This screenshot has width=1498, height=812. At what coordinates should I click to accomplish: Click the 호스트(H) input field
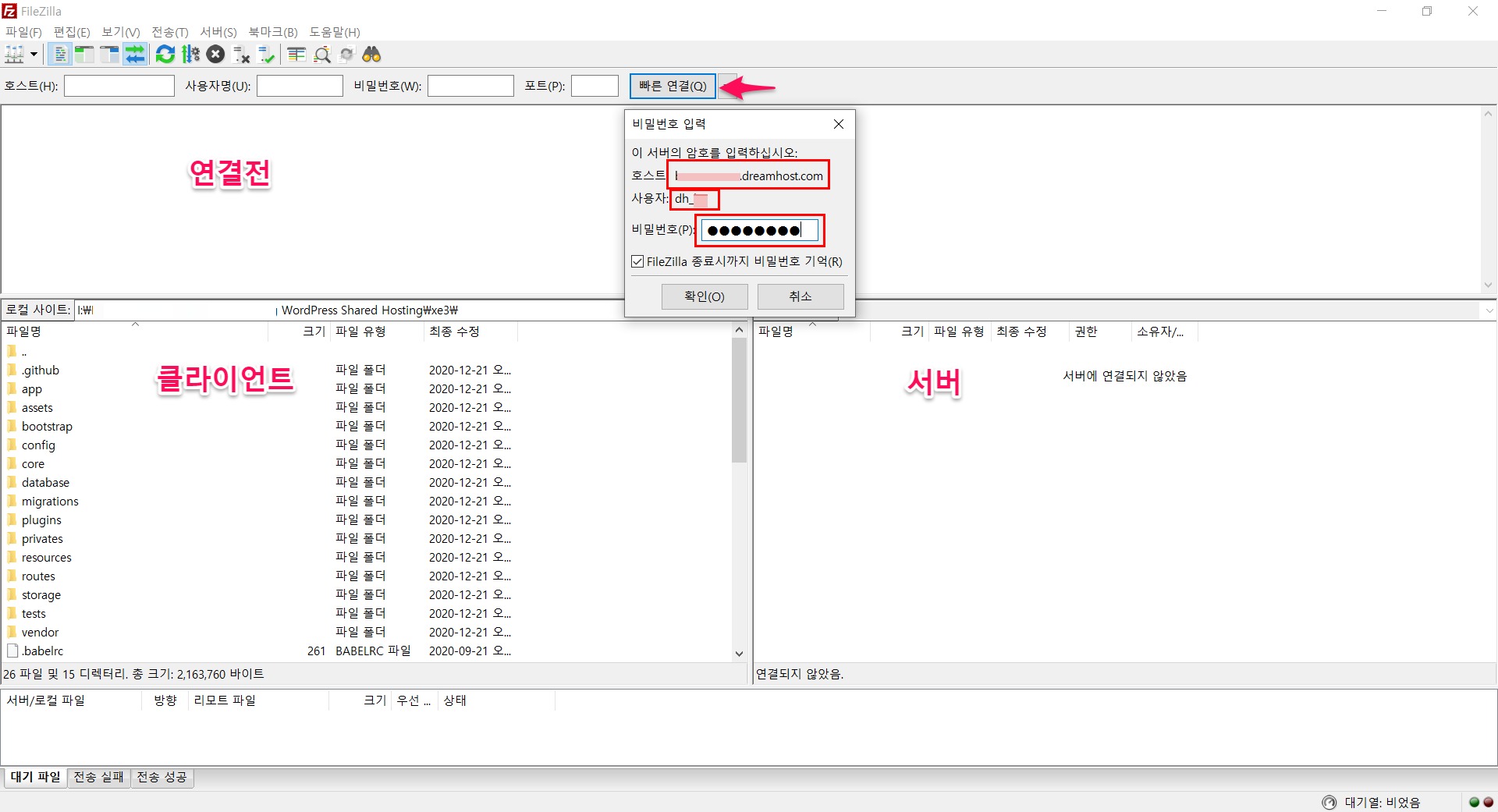point(119,86)
